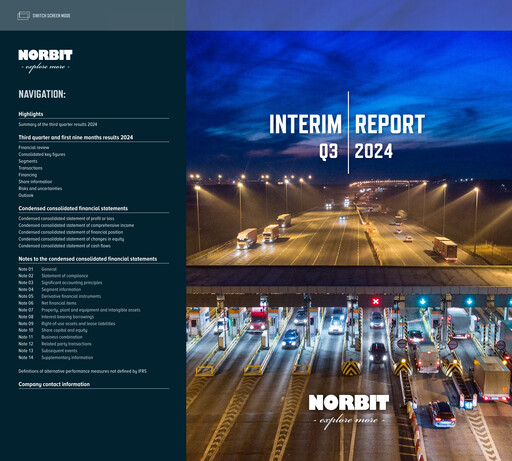Click the SWITCH SCREEN MODE label
The height and width of the screenshot is (461, 512).
tap(51, 16)
